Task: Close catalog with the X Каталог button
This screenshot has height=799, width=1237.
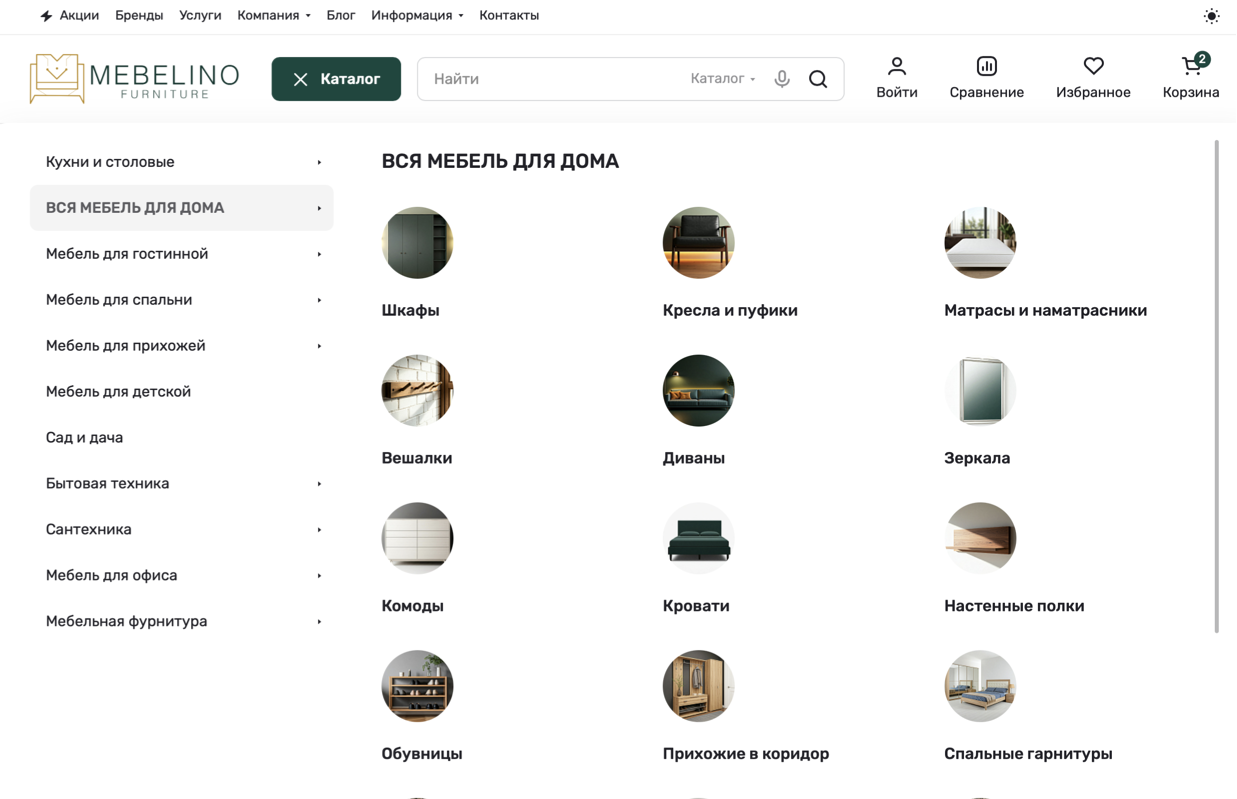Action: click(336, 79)
